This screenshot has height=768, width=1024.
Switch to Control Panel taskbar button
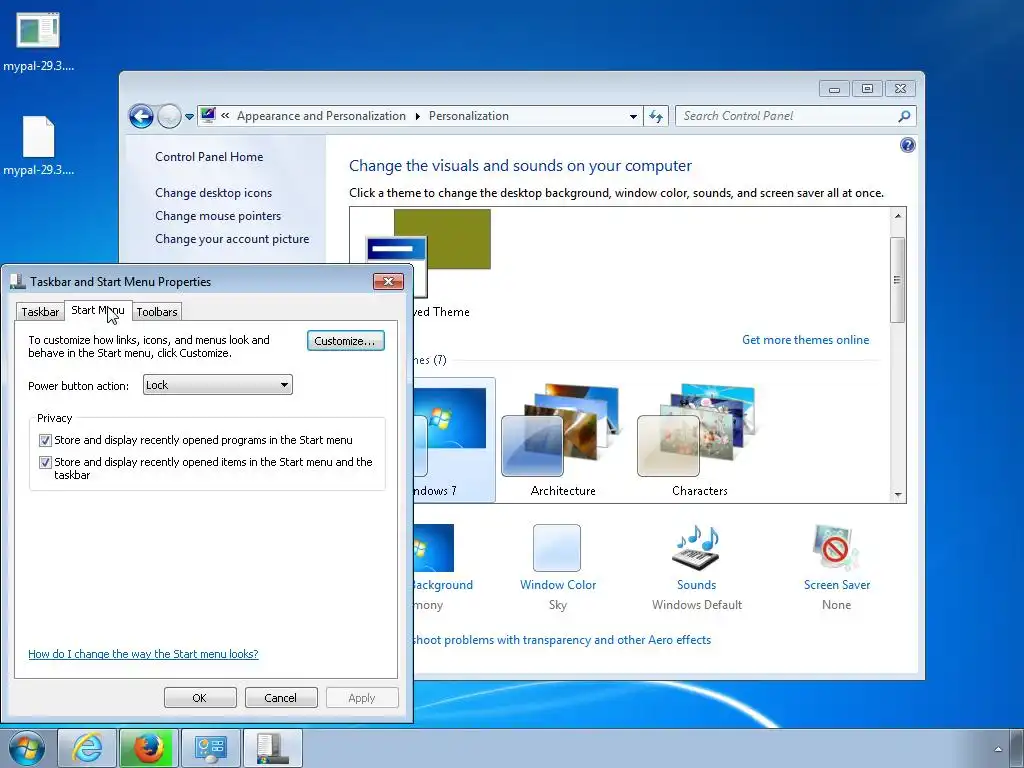coord(210,748)
